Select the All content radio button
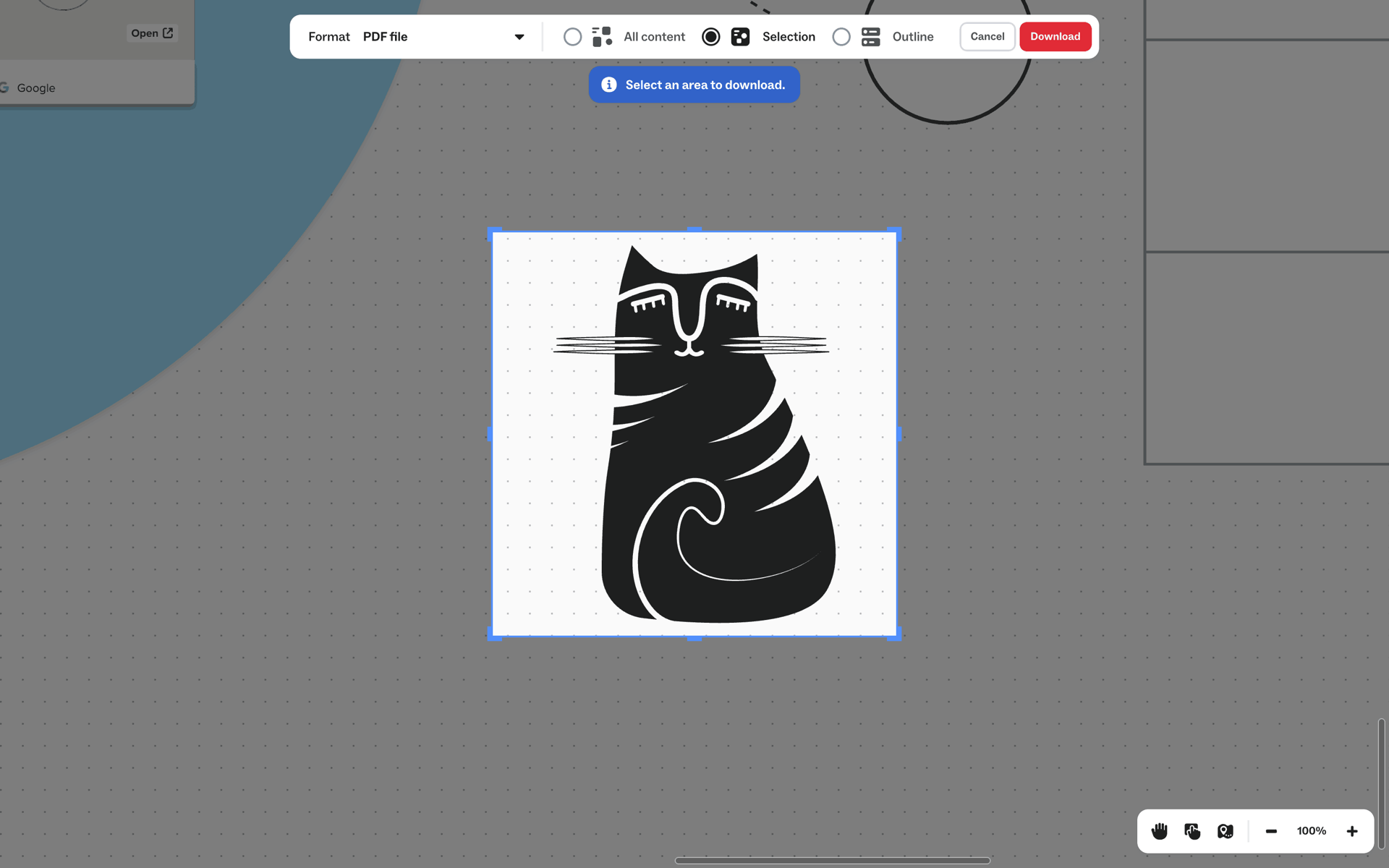The height and width of the screenshot is (868, 1389). pyautogui.click(x=572, y=37)
